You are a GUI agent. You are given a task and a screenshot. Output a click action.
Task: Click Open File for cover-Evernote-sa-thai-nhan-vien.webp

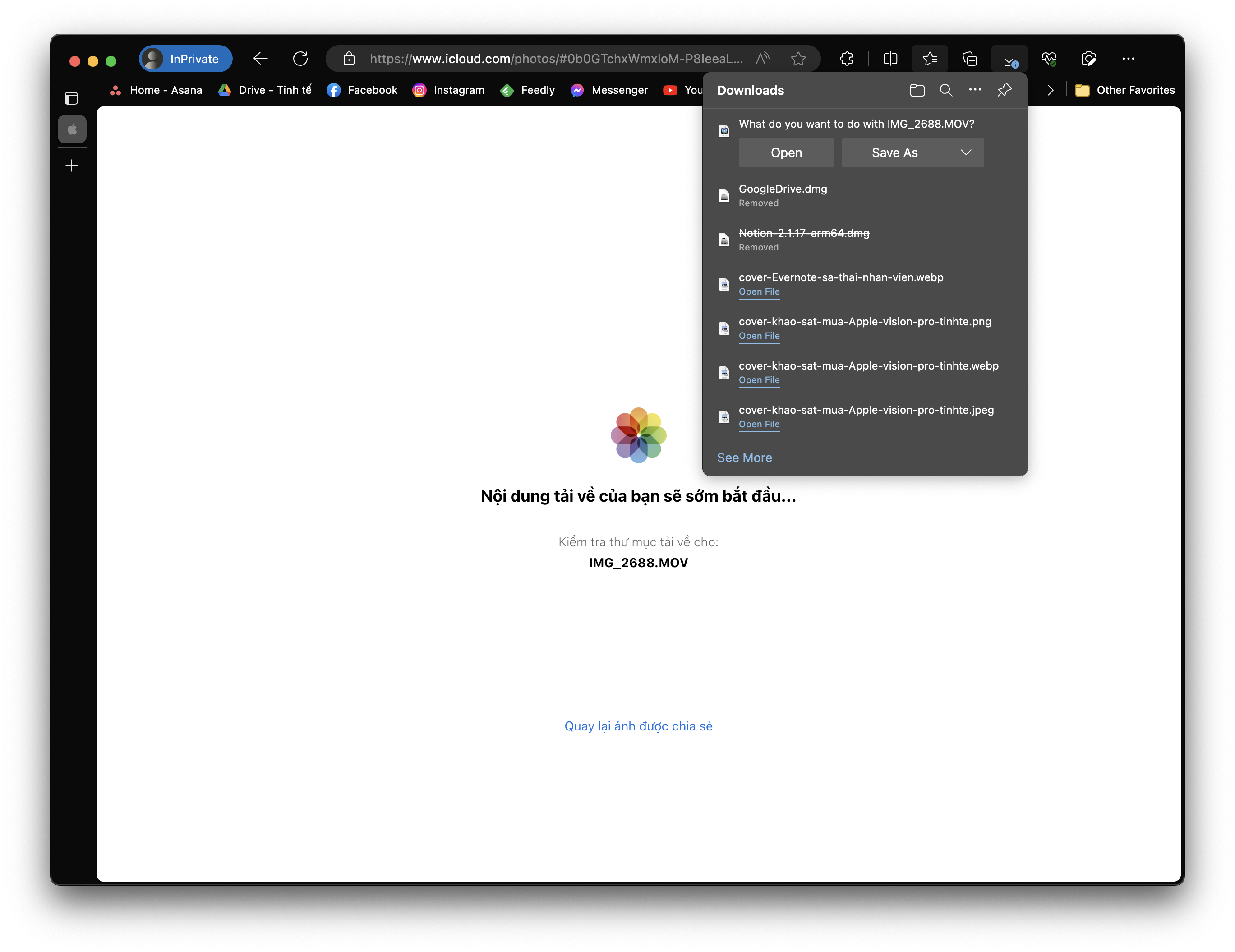(760, 292)
